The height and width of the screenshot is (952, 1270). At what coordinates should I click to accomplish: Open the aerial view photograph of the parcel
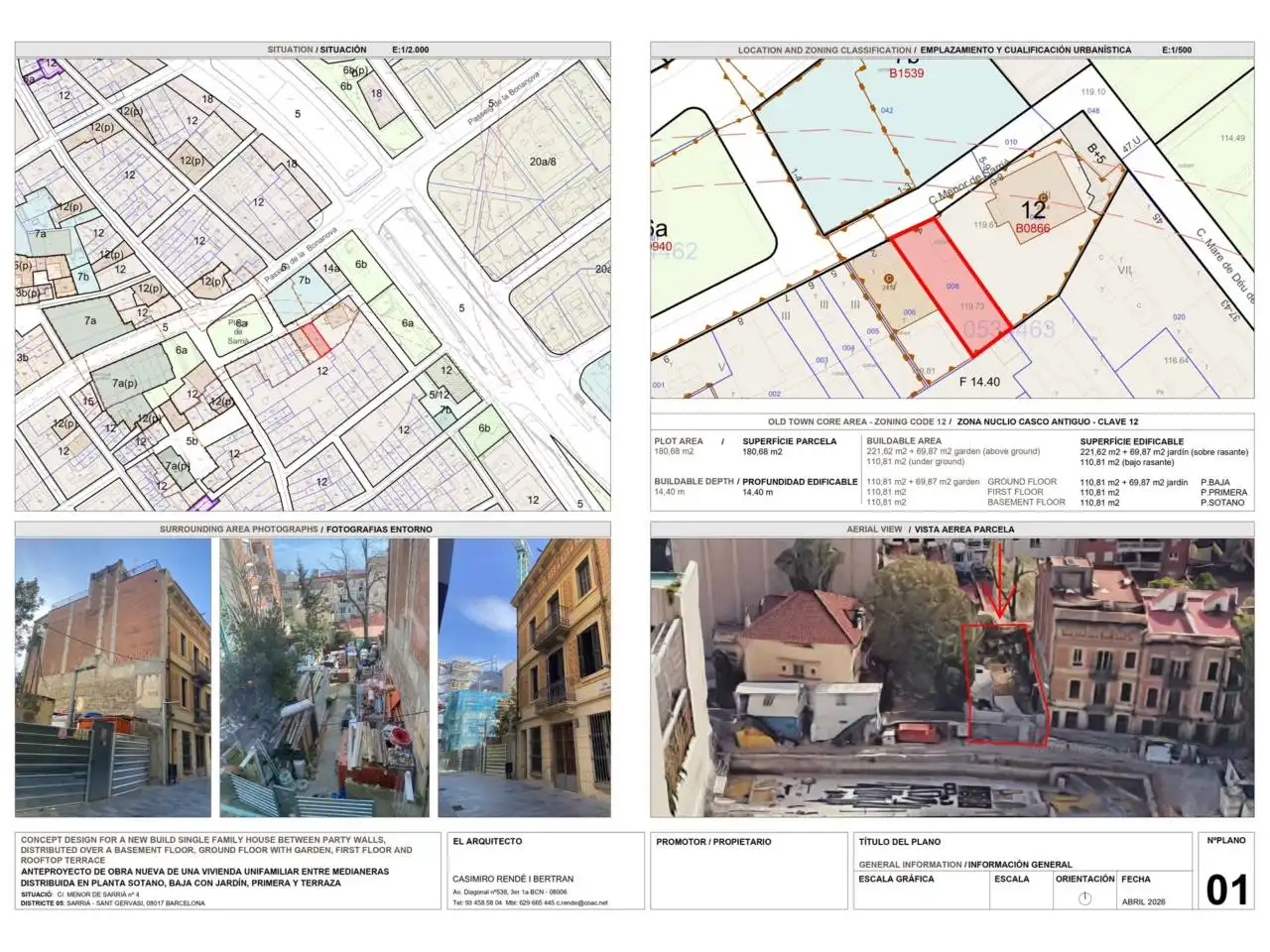(x=952, y=678)
